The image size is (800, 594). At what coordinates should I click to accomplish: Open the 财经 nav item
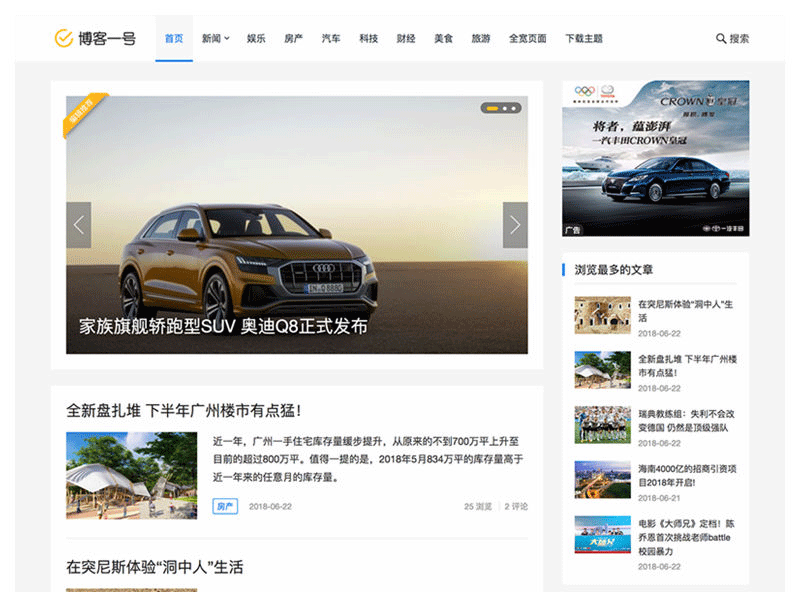(406, 38)
